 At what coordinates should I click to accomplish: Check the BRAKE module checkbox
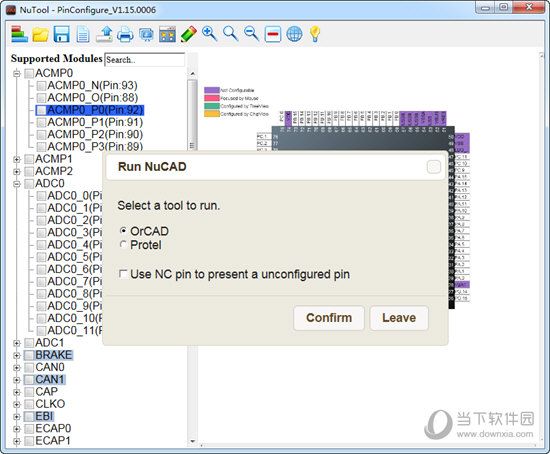tap(29, 355)
